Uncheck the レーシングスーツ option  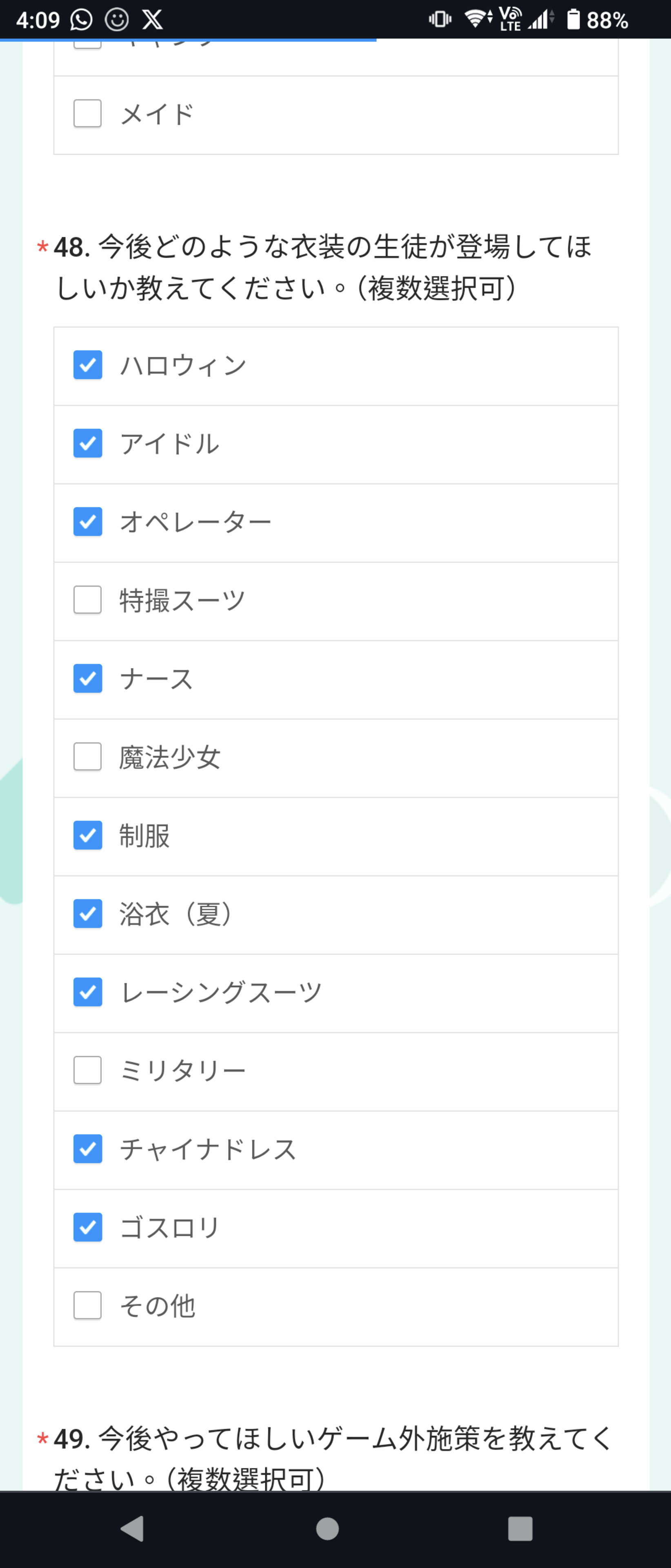pos(88,992)
